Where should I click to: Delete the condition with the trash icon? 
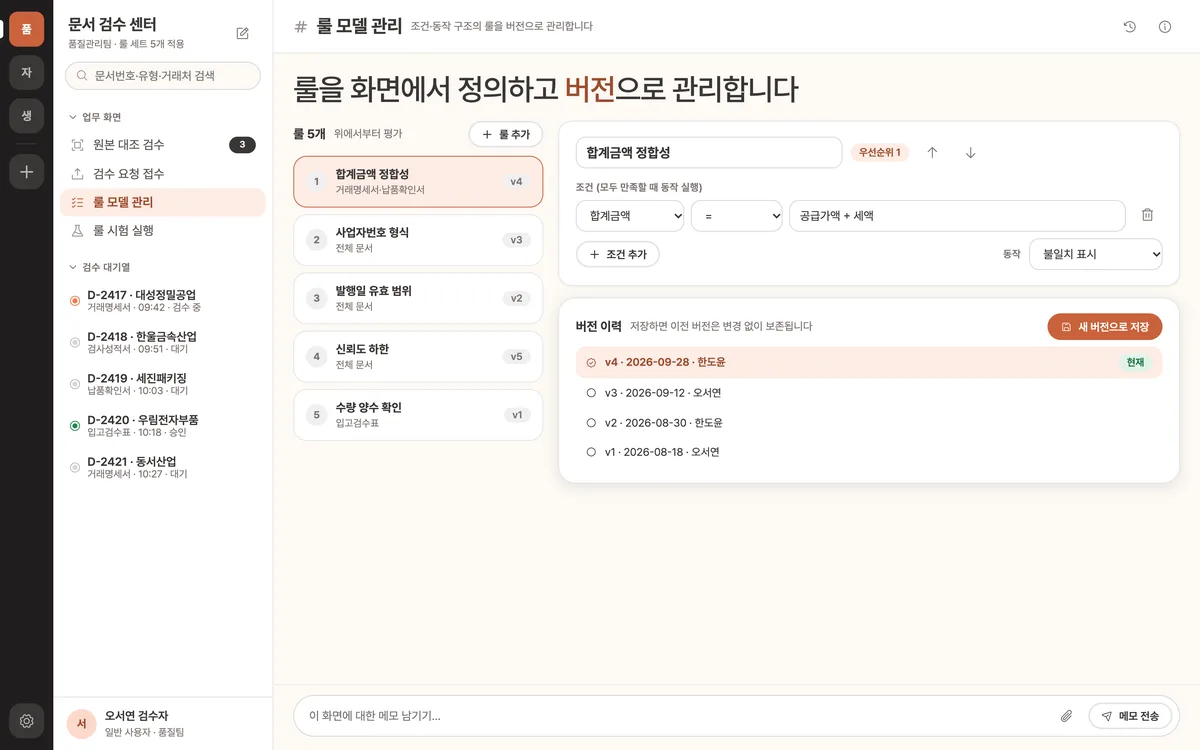tap(1147, 215)
